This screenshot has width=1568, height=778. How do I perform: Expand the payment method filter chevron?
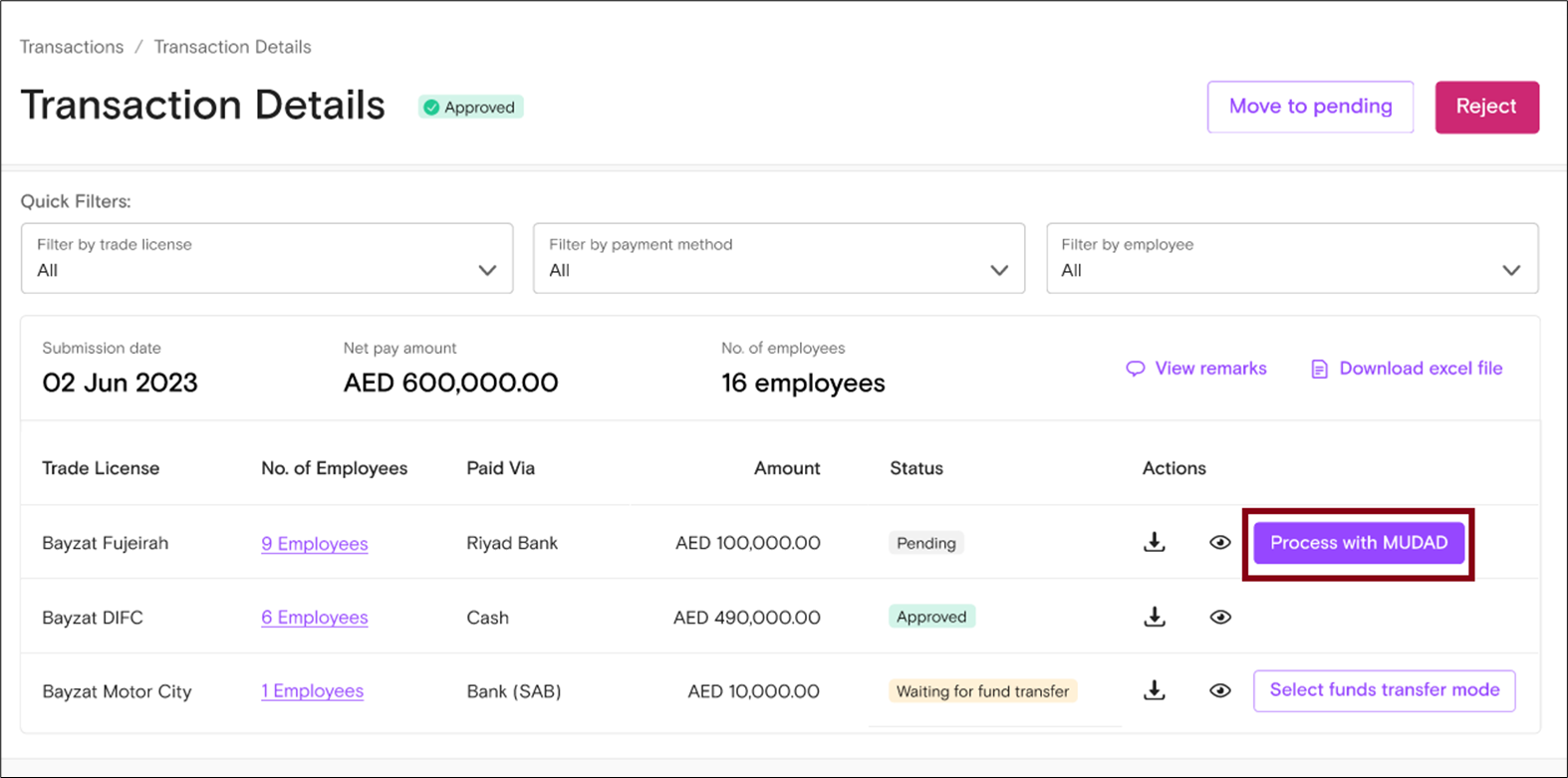(999, 270)
